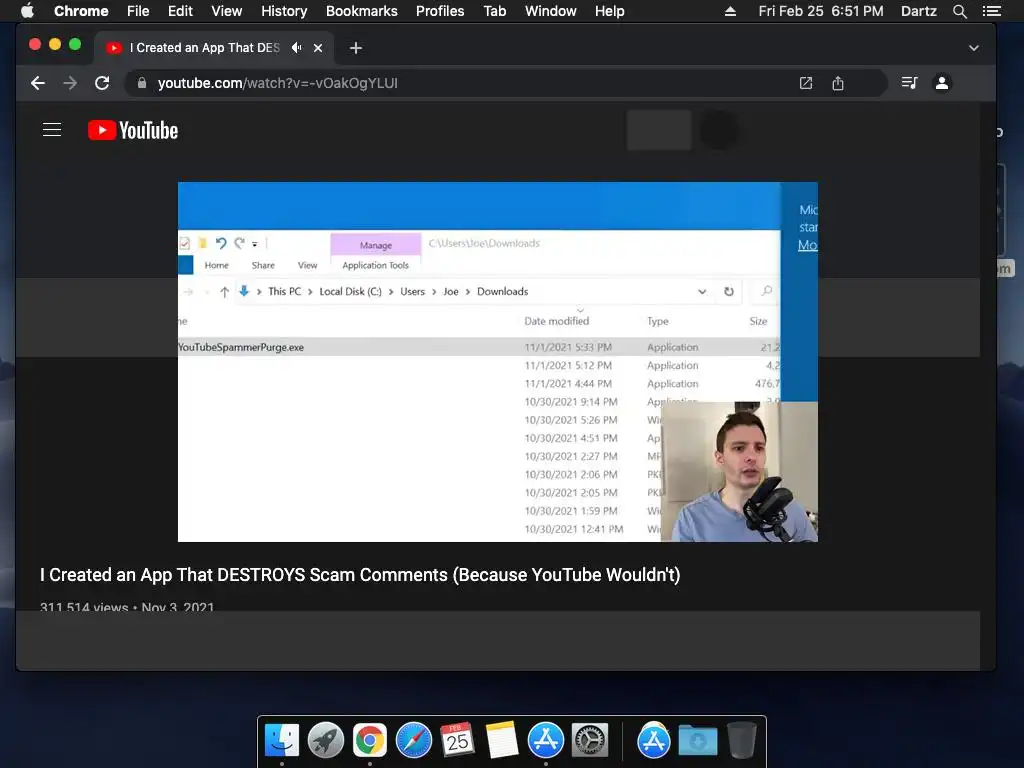The image size is (1024, 768).
Task: Open Google Chrome from the Dock
Action: click(370, 741)
